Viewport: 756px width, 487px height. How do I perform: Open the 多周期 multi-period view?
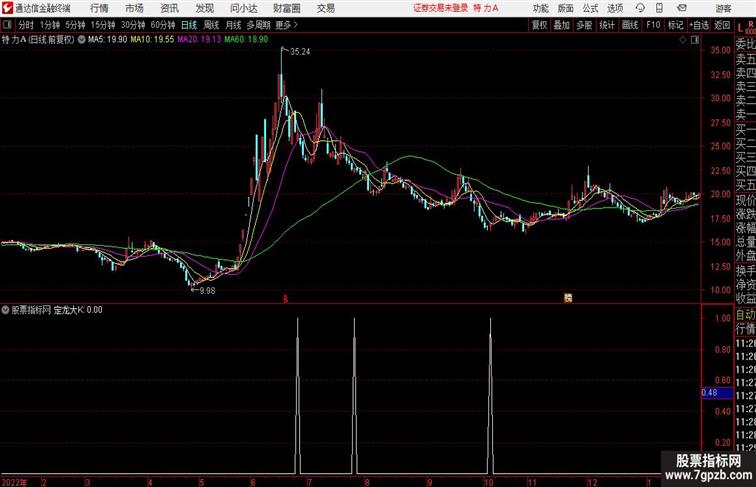coord(258,25)
